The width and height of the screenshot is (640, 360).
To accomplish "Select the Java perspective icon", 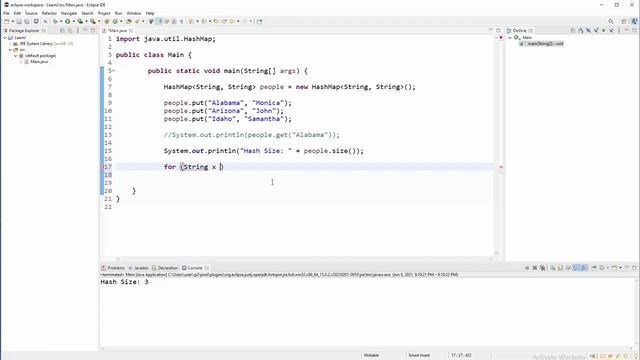I will point(634,21).
